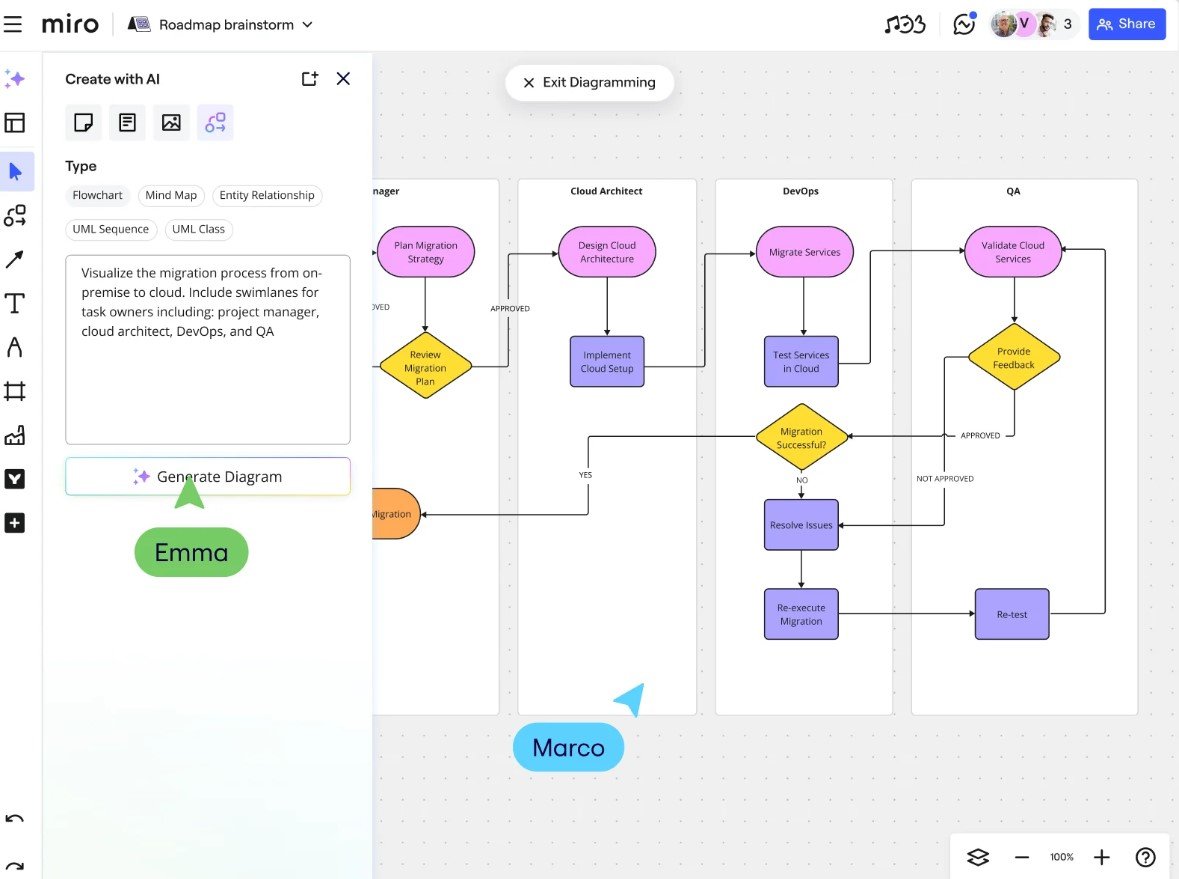Viewport: 1179px width, 879px height.
Task: Select the Implement Cloud Setup box
Action: 607,362
